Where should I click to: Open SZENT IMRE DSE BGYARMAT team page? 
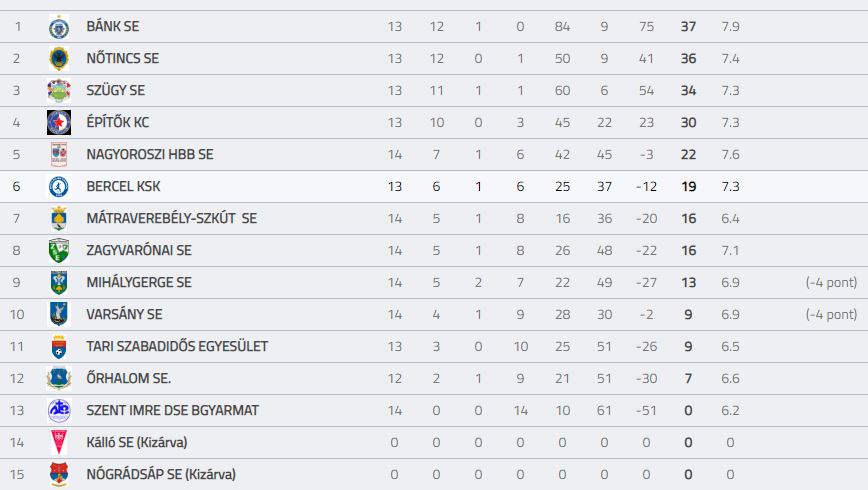tap(173, 410)
